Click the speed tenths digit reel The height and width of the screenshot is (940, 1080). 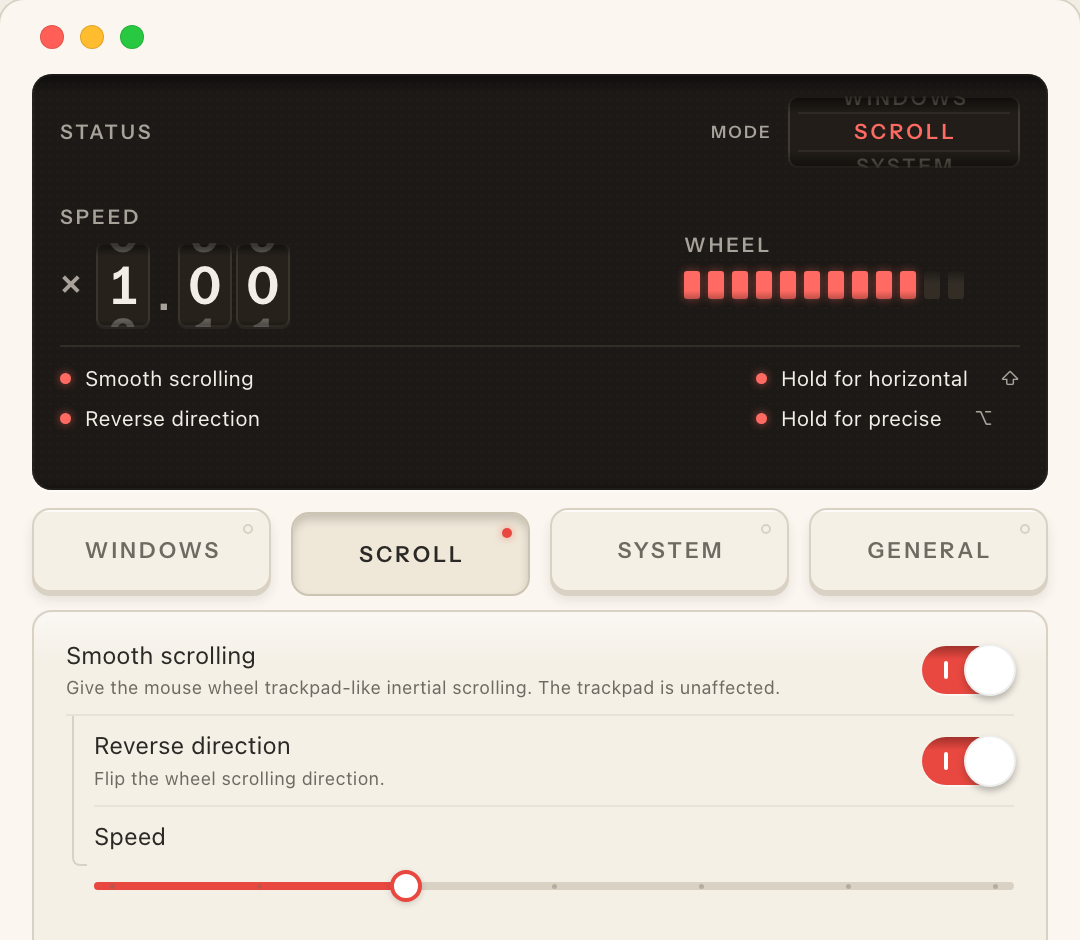coord(205,285)
